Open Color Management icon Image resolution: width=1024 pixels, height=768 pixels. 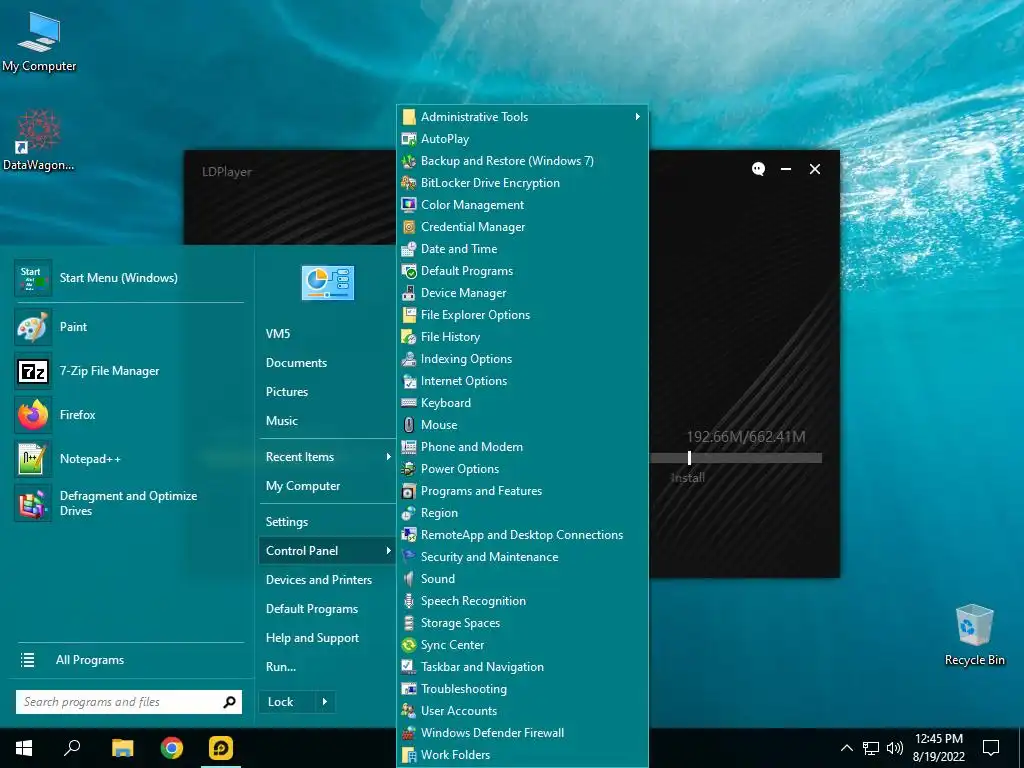(x=409, y=205)
